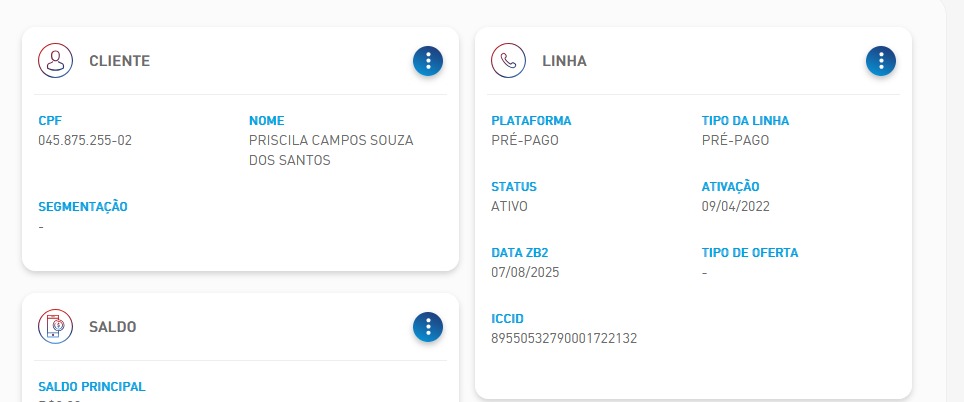Click the Ativação date 09/04/2022
The image size is (964, 402).
coord(735,206)
